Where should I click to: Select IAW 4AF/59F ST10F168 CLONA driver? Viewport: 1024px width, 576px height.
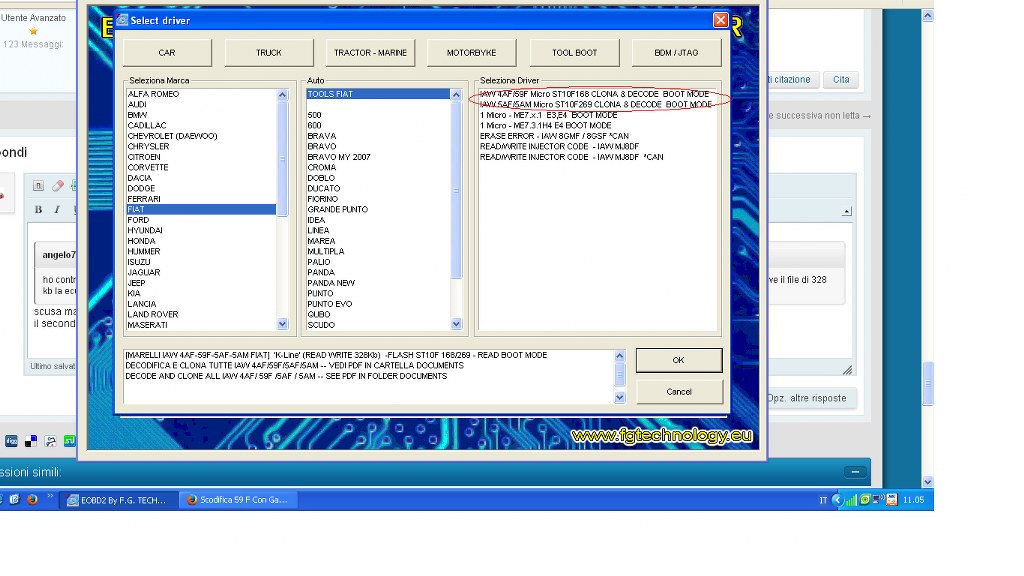click(x=594, y=94)
